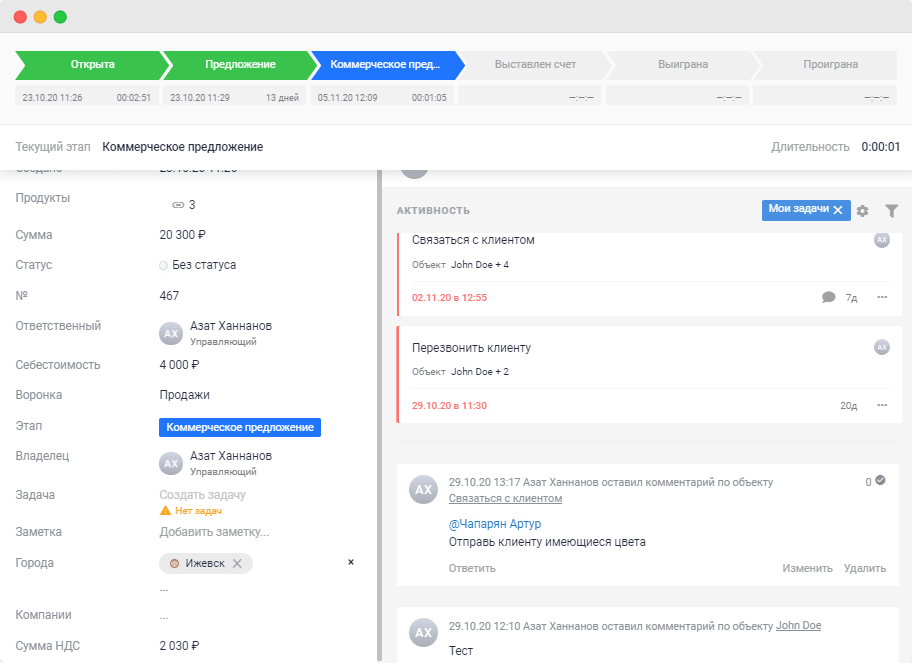
Task: Click the AX avatar on Перезвонить клиенту task
Action: (881, 347)
